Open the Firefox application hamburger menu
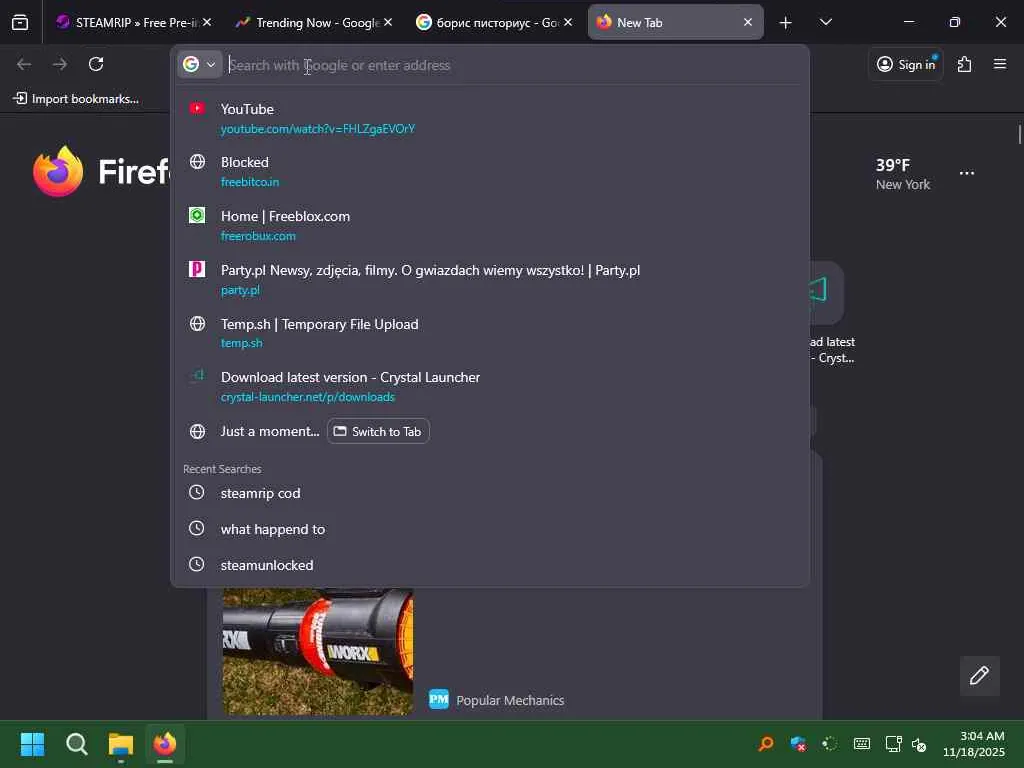The width and height of the screenshot is (1024, 768). [1000, 64]
